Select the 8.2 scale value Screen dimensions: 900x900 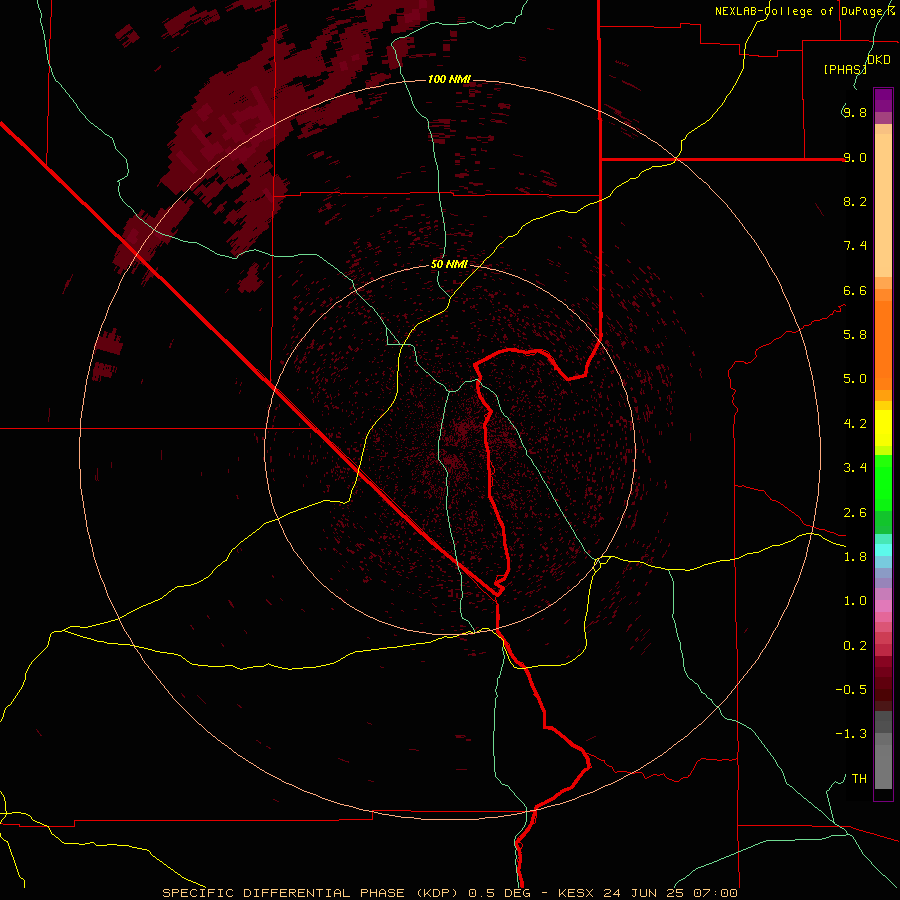855,201
